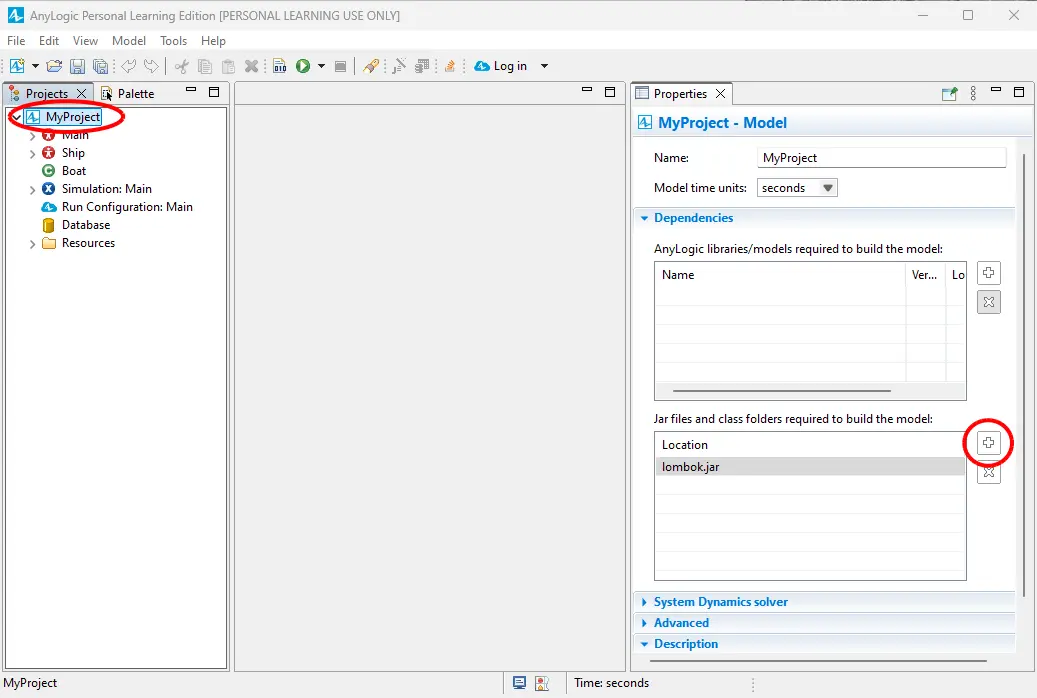Maximize the Properties panel
Screen dimensions: 1037x698
pyautogui.click(x=1019, y=92)
